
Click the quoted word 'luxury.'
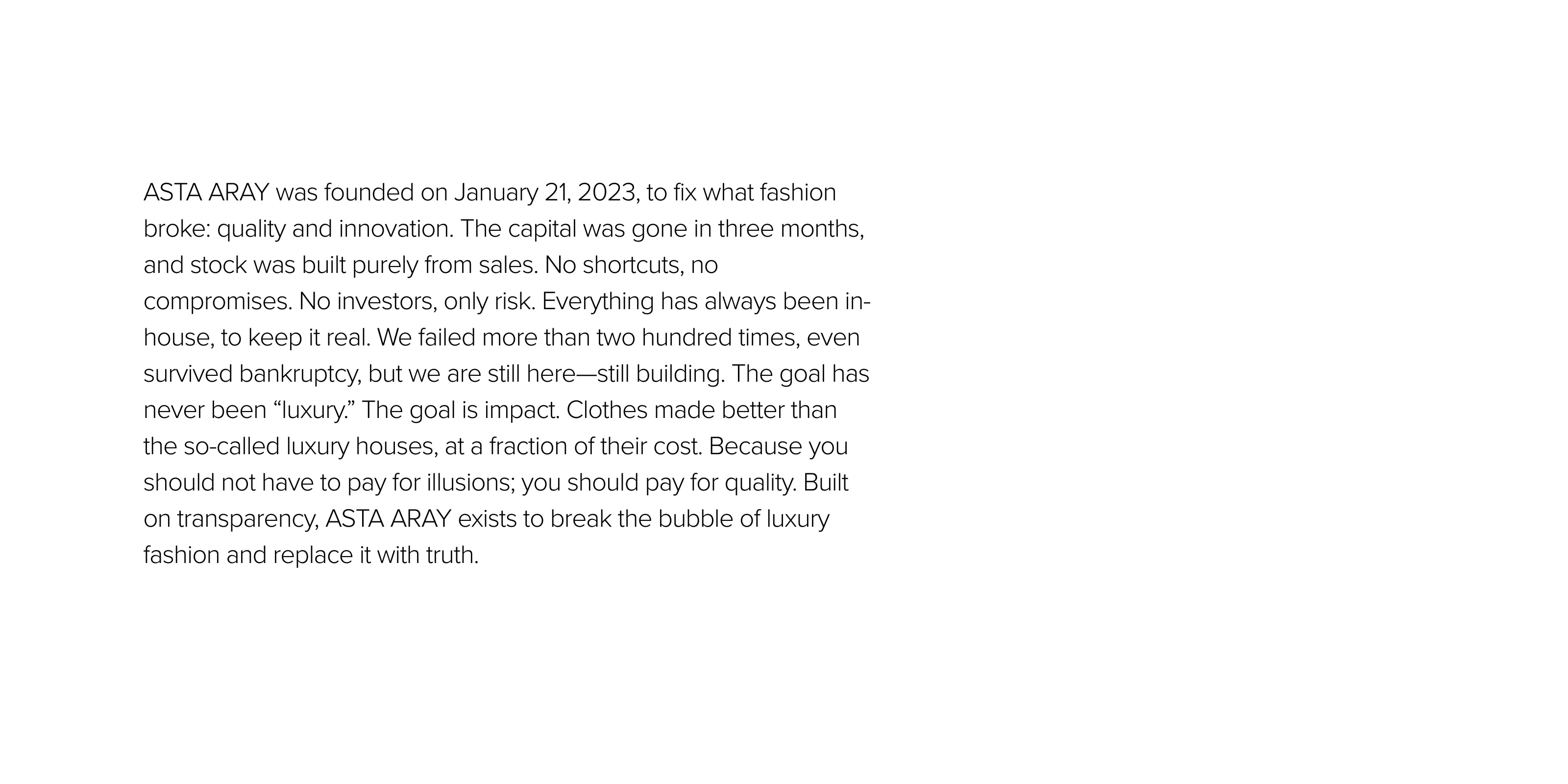point(314,411)
